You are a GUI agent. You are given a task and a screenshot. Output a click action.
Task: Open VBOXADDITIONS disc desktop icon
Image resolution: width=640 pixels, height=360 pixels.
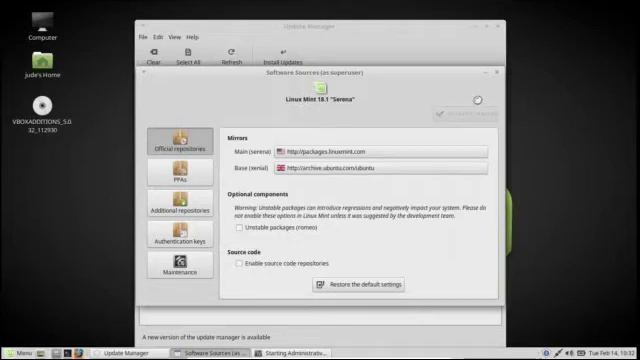(42, 115)
